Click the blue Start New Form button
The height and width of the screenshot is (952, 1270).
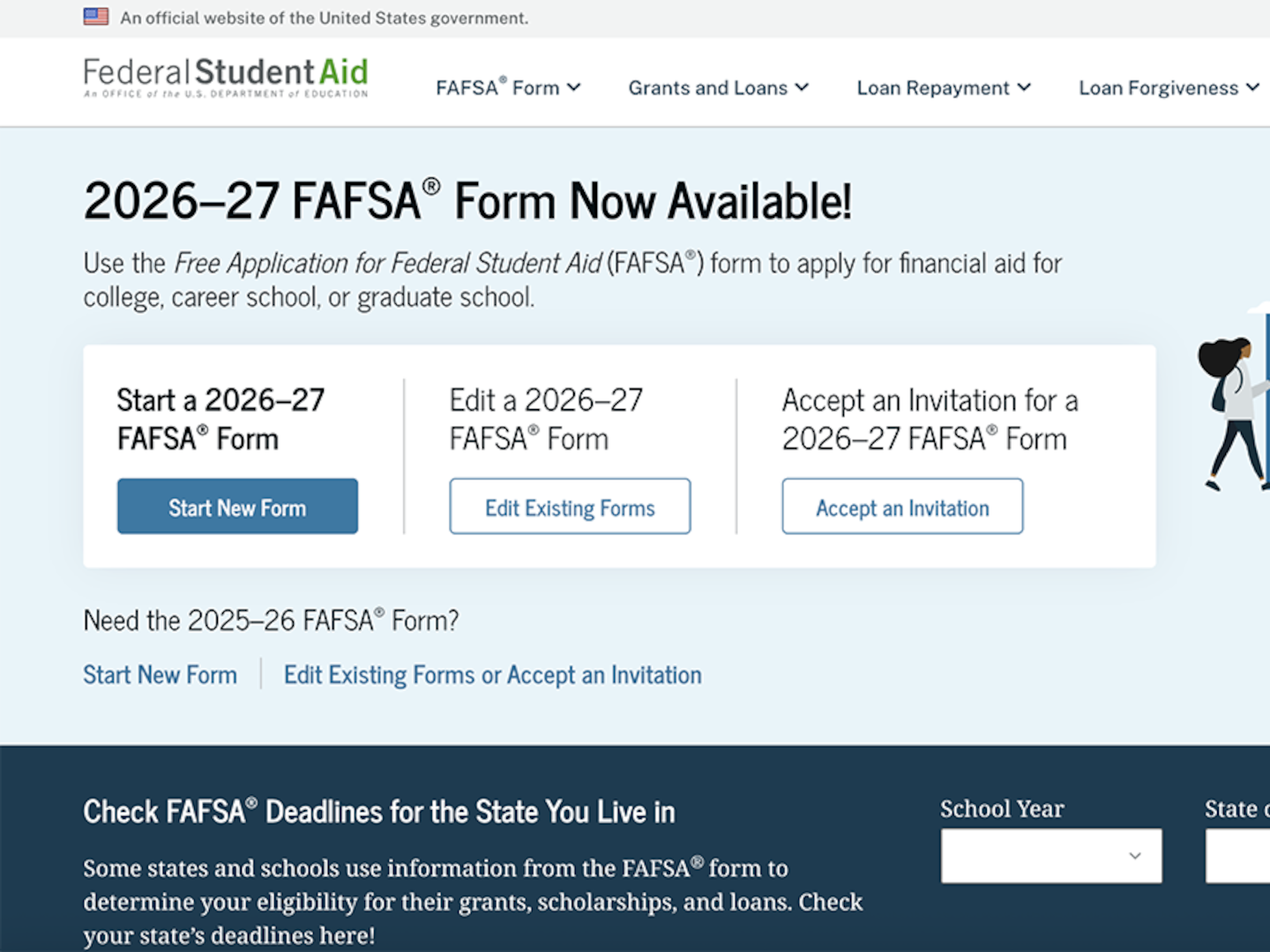(237, 506)
